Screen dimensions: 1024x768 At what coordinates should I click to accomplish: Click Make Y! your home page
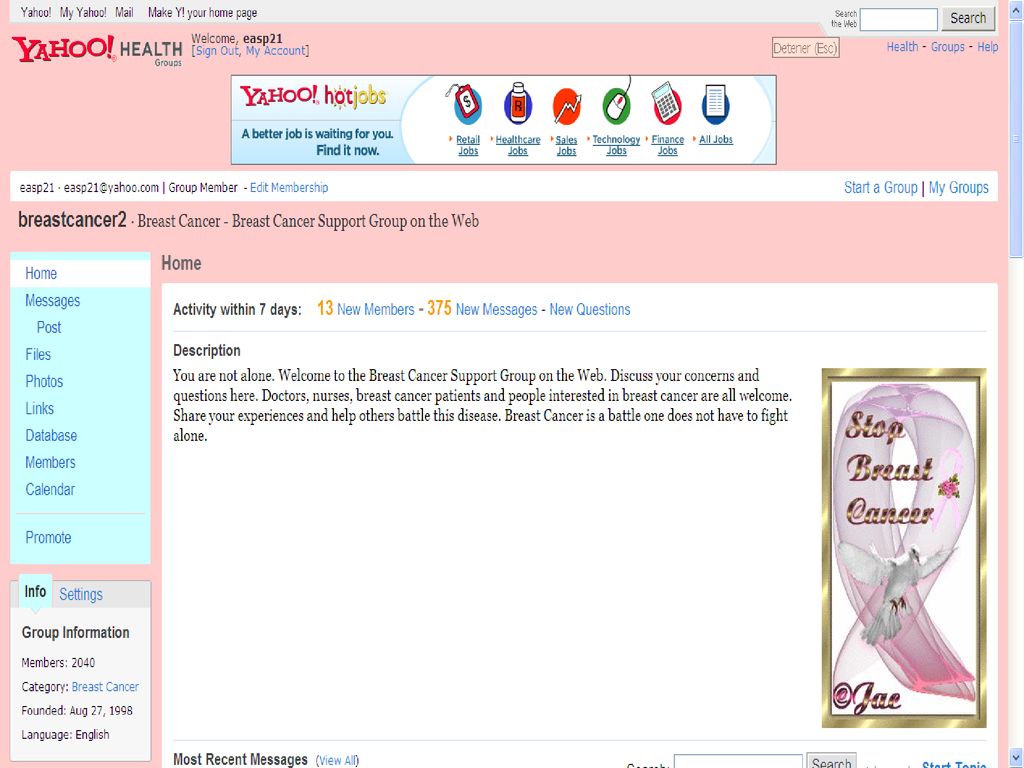[202, 12]
